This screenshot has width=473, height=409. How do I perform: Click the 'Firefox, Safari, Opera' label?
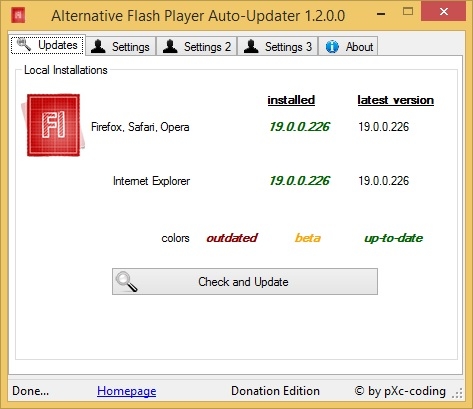click(x=140, y=127)
